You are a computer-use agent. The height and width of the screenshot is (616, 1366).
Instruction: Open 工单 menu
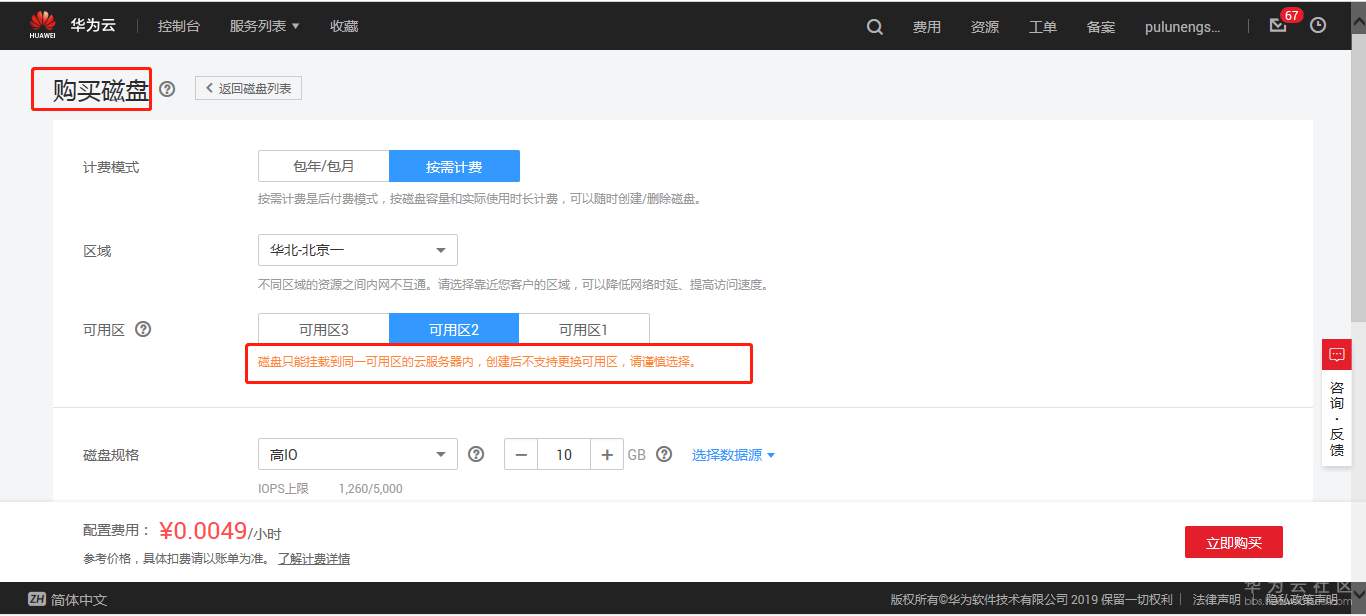1043,27
